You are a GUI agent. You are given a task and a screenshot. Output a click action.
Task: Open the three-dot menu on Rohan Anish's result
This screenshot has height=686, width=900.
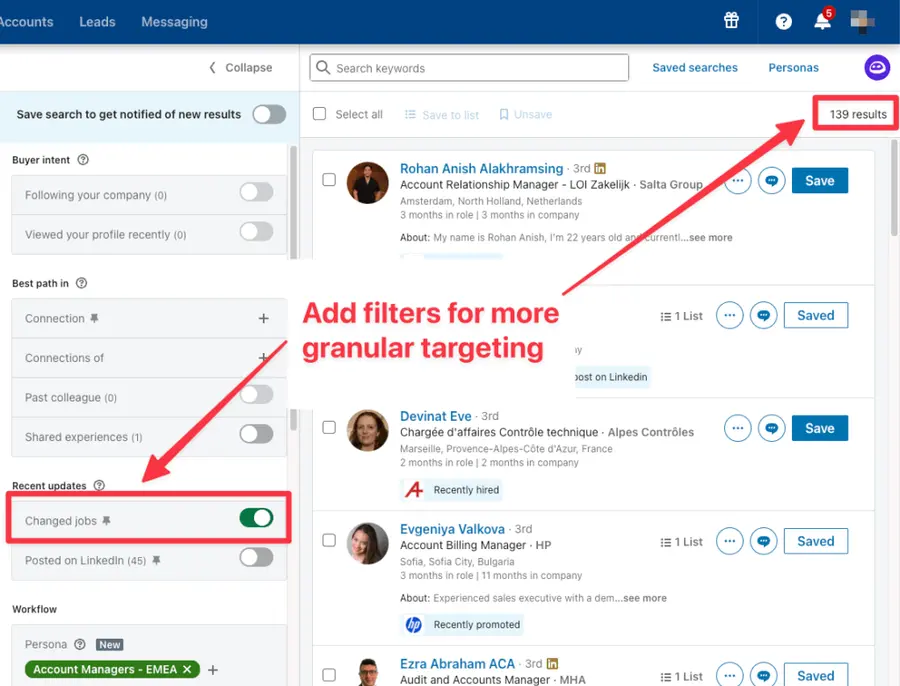737,180
